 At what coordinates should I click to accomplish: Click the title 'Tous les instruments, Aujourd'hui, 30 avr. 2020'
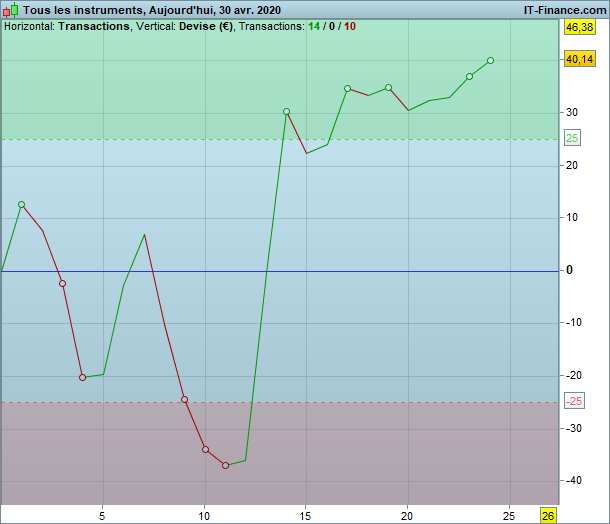(x=152, y=10)
